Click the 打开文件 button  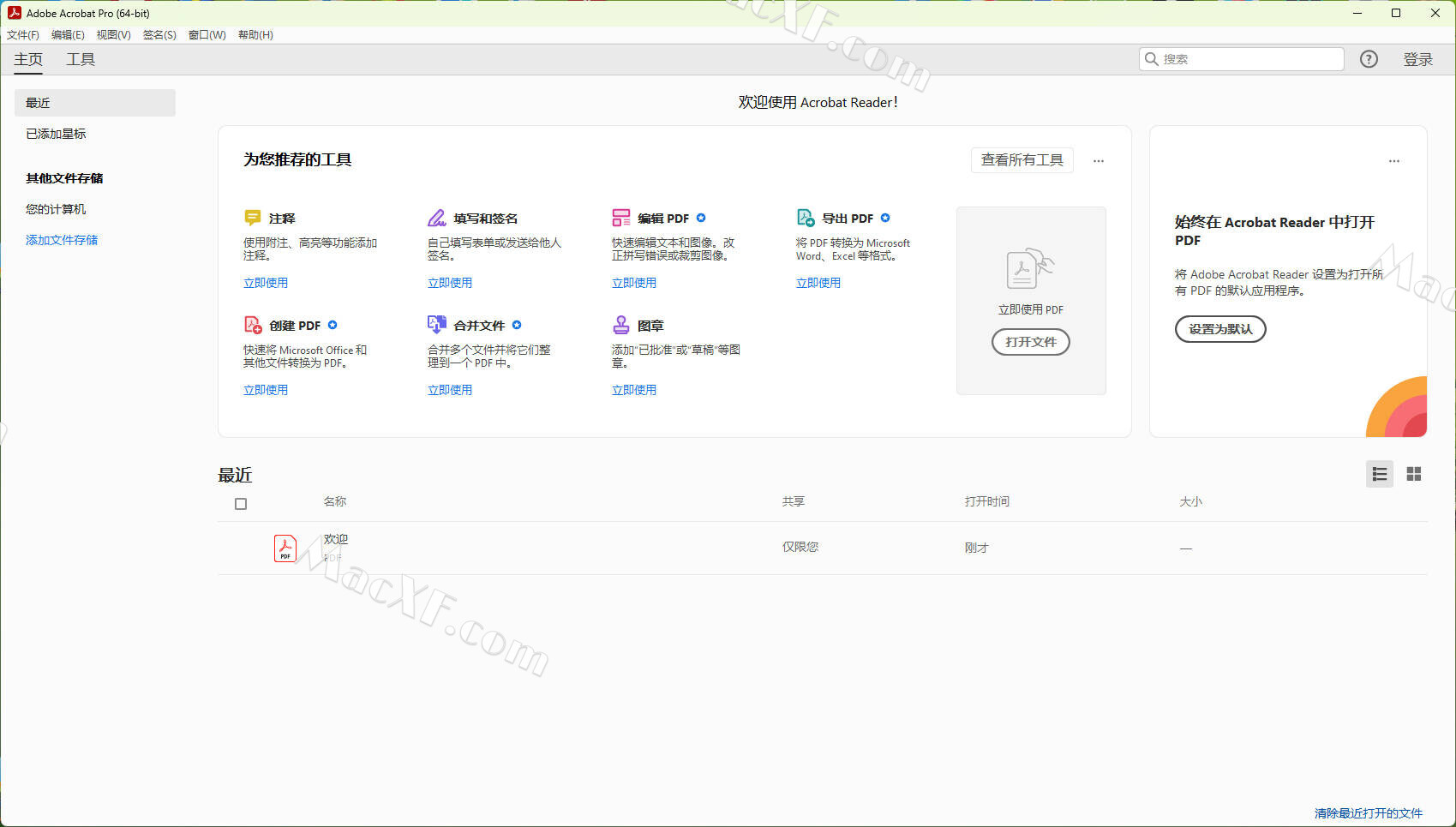tap(1031, 342)
